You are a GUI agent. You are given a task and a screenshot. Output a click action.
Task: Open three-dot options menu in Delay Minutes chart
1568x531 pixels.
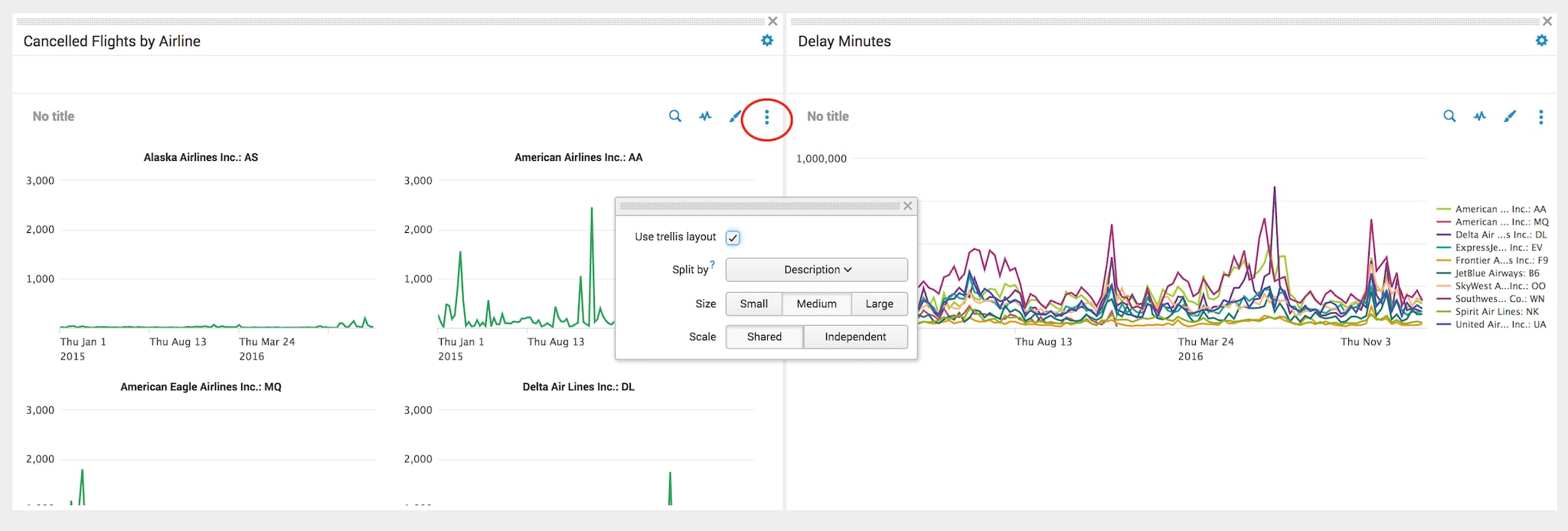click(1541, 117)
